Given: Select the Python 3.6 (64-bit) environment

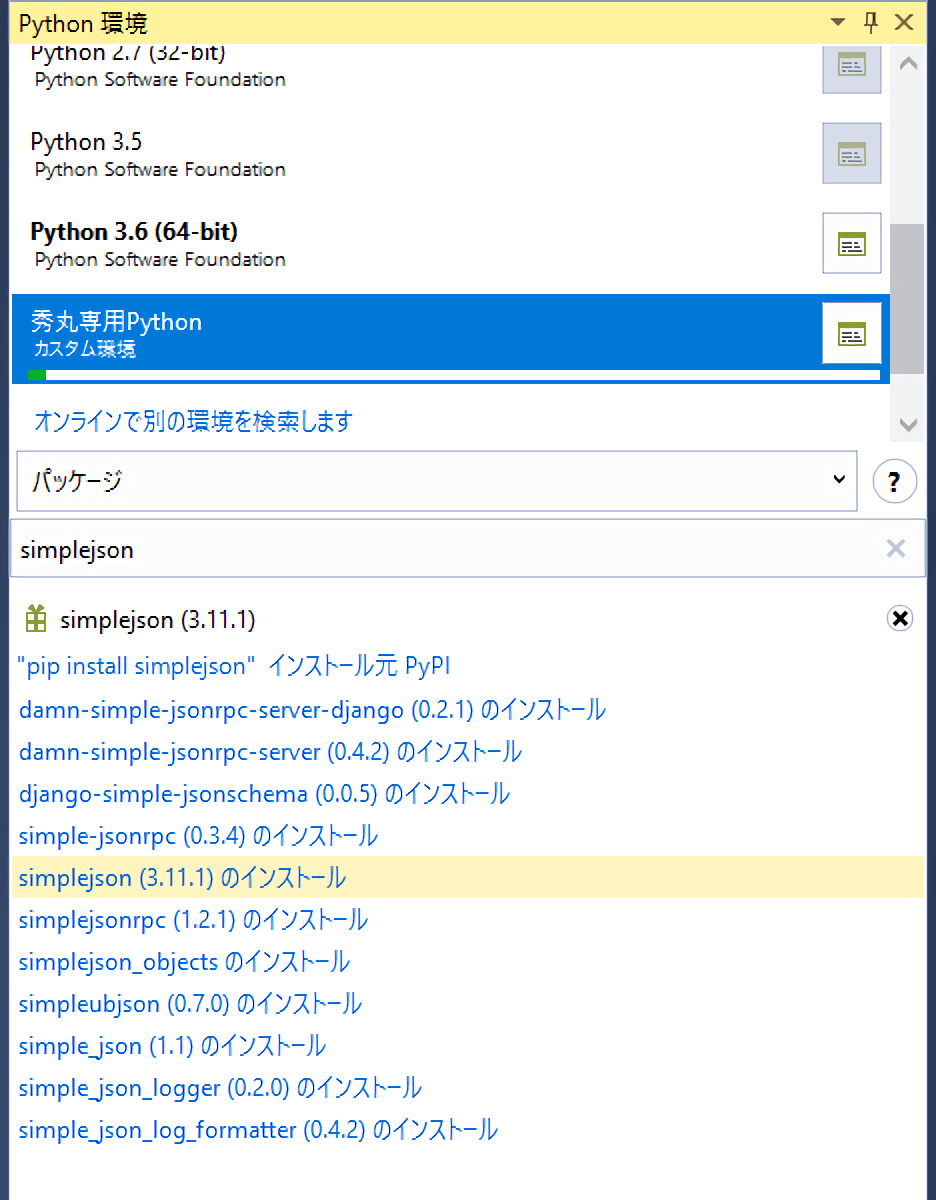Looking at the screenshot, I should point(134,233).
